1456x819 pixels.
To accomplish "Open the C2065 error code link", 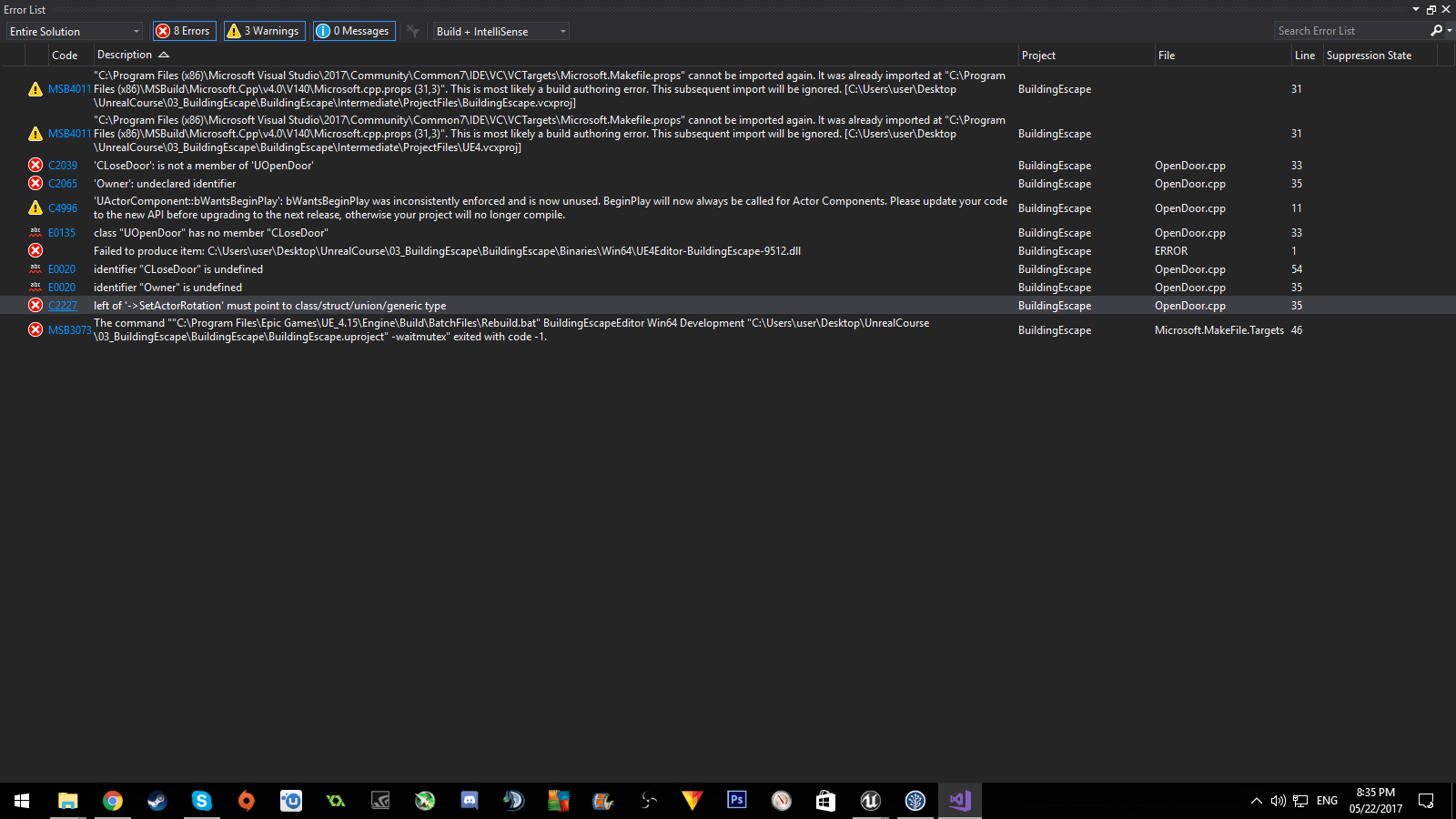I will pyautogui.click(x=63, y=184).
